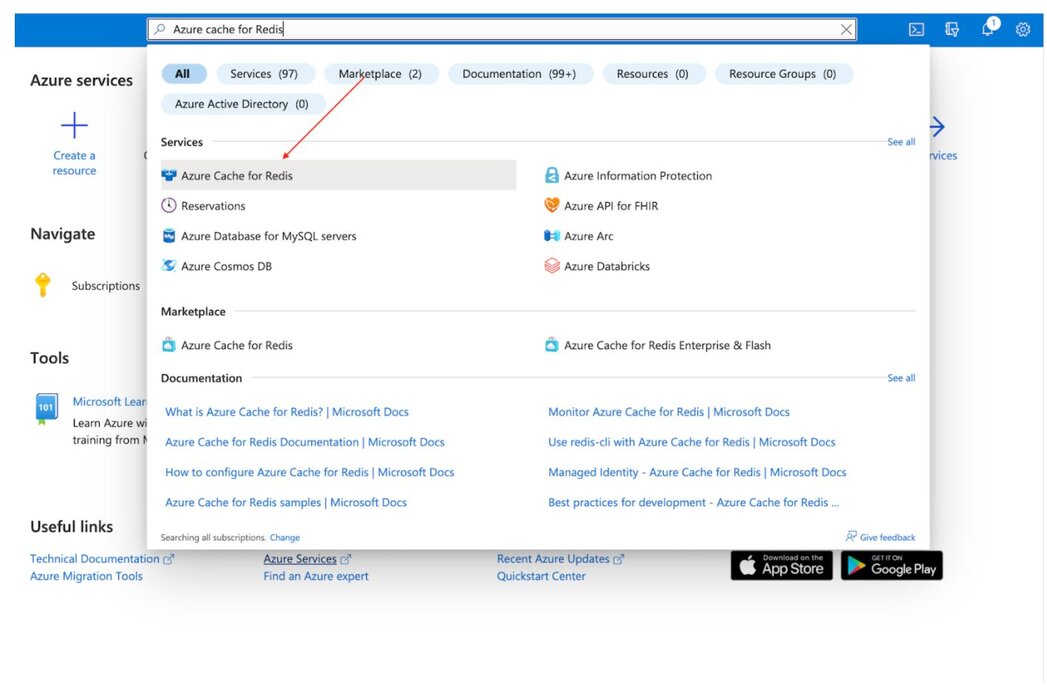Select the Documentation (99+) filter pill
The image size is (1047, 685).
point(520,73)
